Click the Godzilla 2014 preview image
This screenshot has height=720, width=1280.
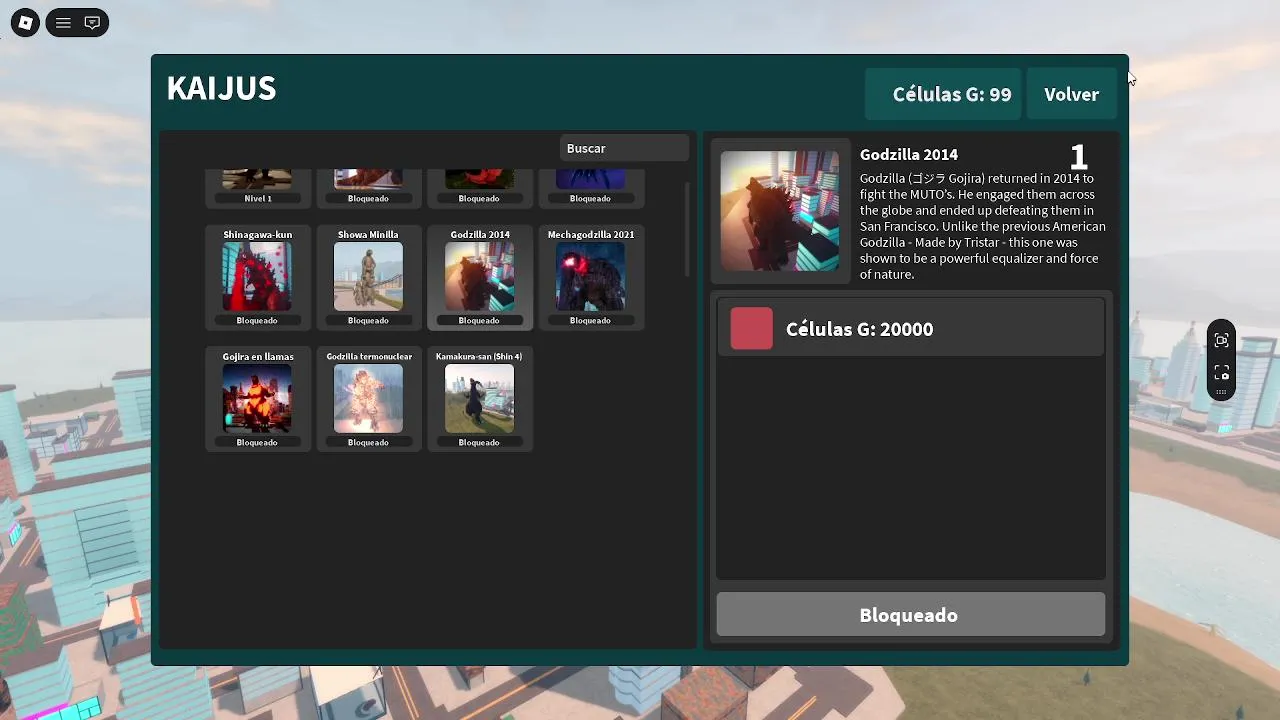780,211
